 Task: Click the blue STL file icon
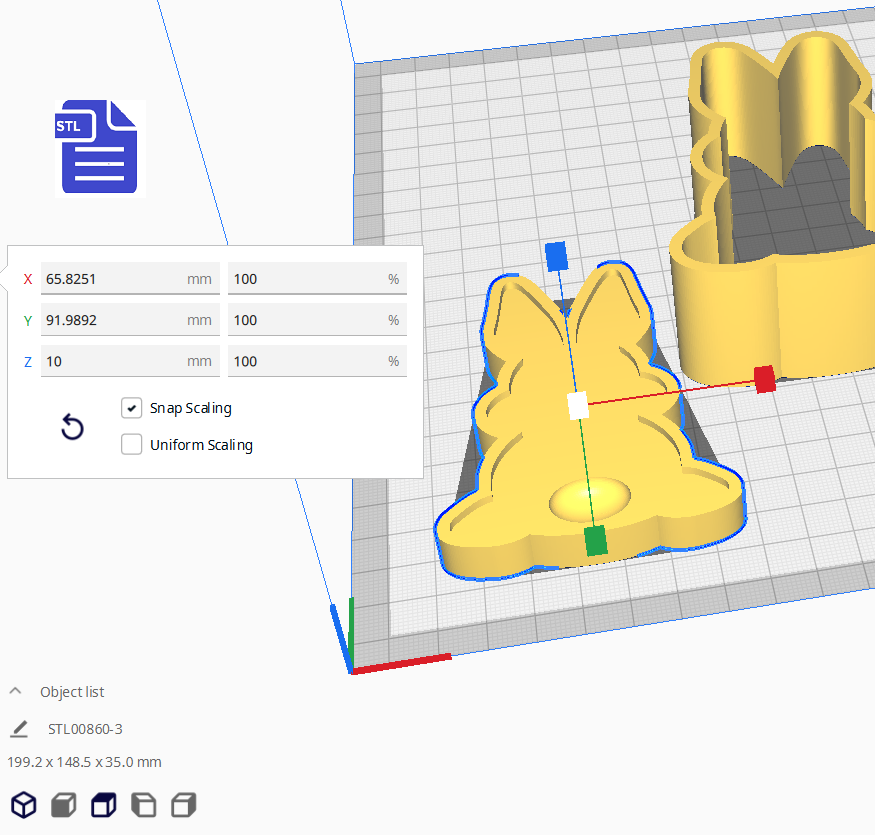[x=98, y=147]
